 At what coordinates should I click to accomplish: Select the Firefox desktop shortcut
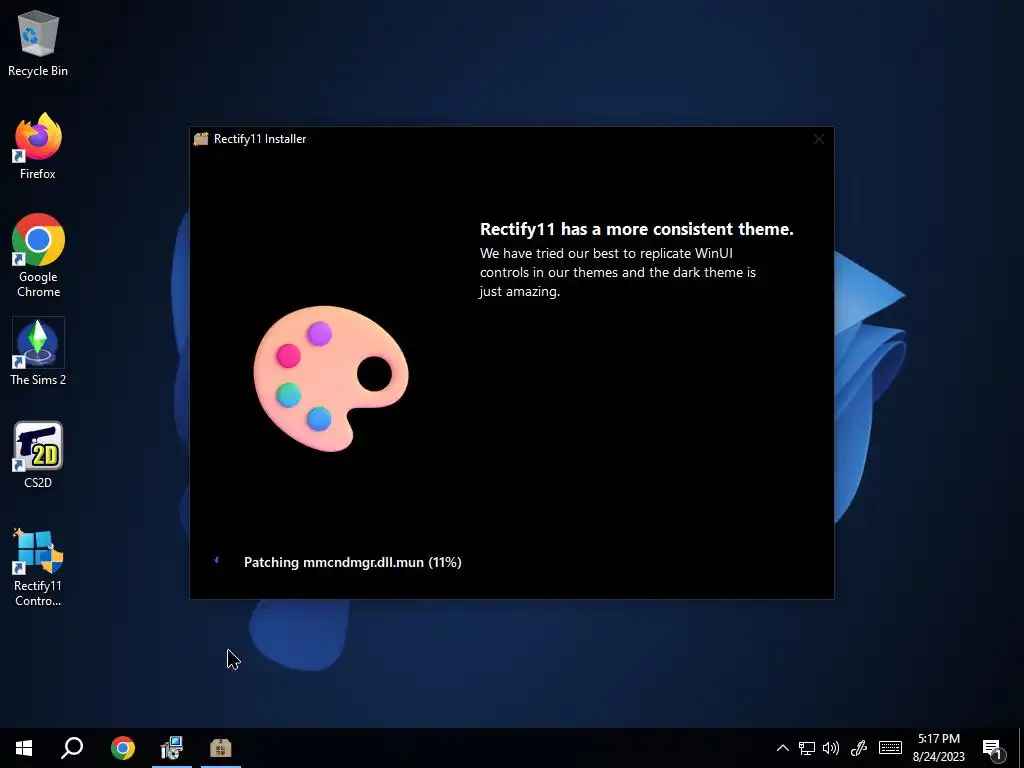coord(38,146)
